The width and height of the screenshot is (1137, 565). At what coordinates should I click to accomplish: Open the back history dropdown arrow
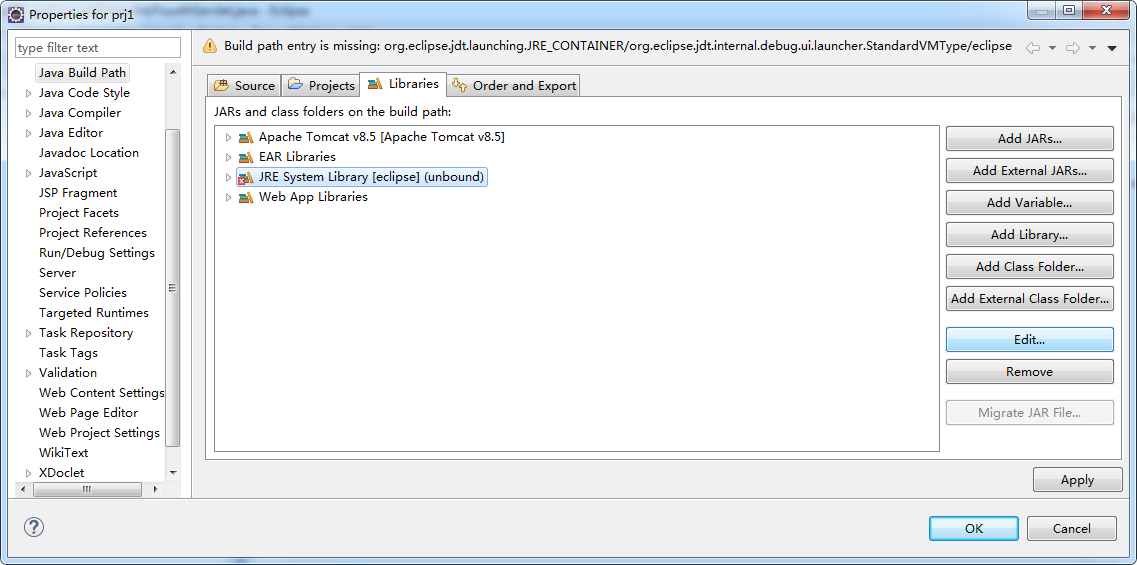1052,48
